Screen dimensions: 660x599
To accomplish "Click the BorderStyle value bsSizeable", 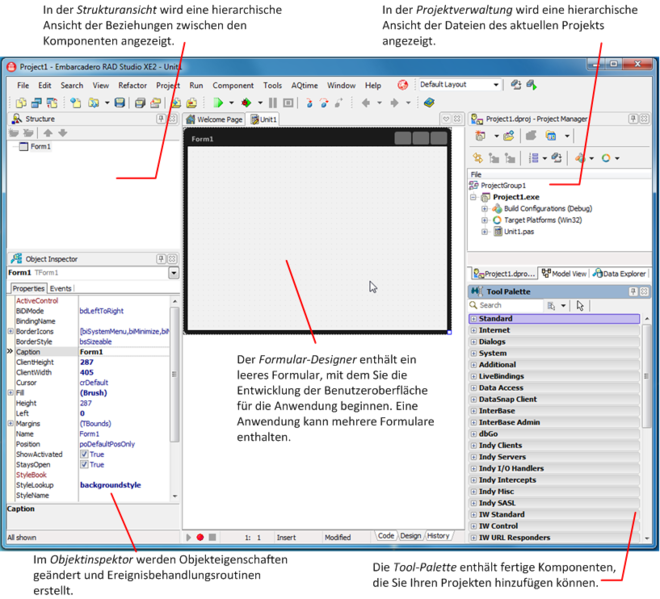I will [x=96, y=342].
